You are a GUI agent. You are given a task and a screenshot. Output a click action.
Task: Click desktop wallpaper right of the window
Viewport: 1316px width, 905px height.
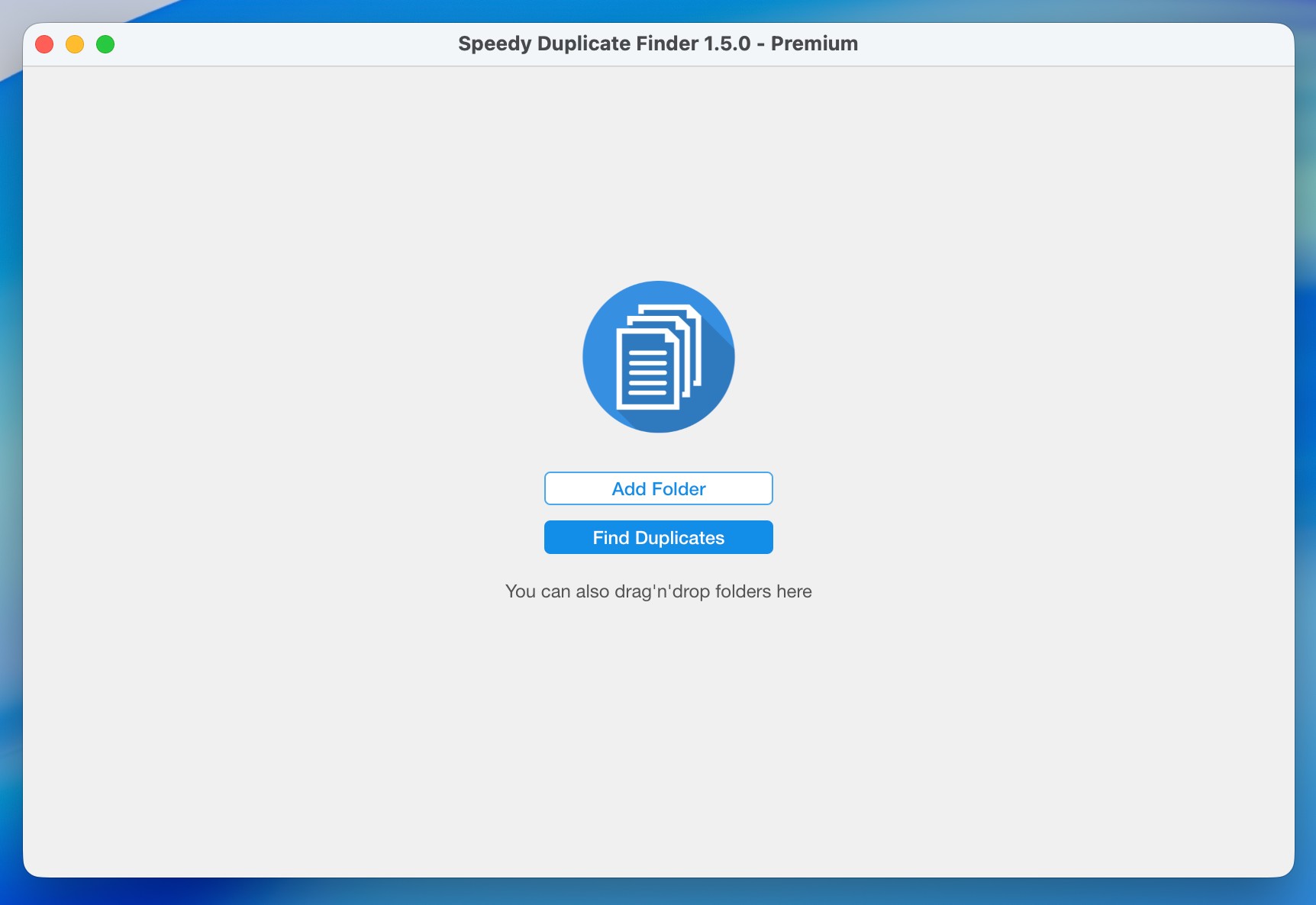(x=1306, y=458)
